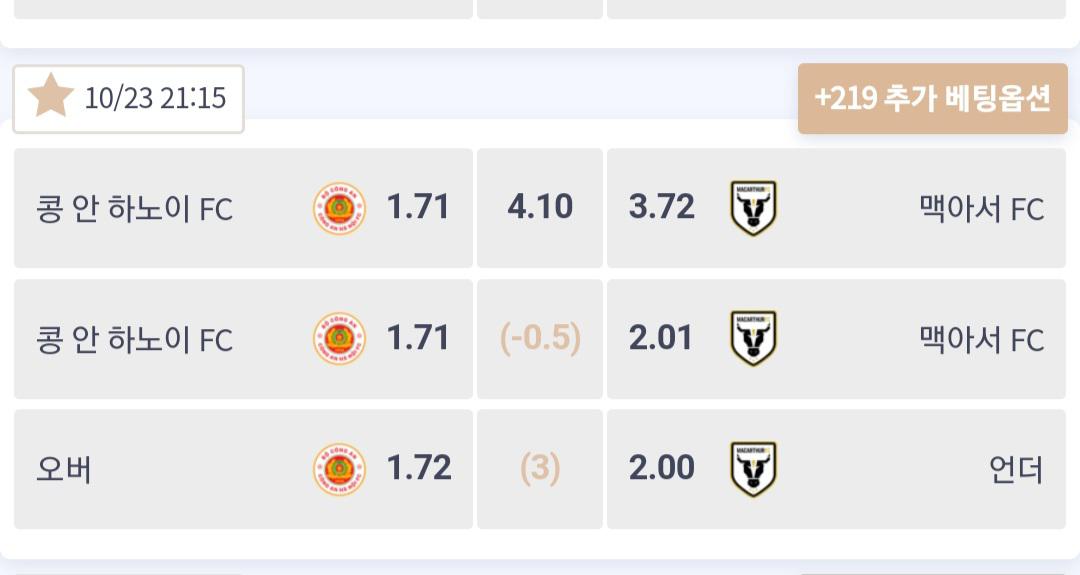Click the 10/23 21:15 match time

tap(155, 98)
